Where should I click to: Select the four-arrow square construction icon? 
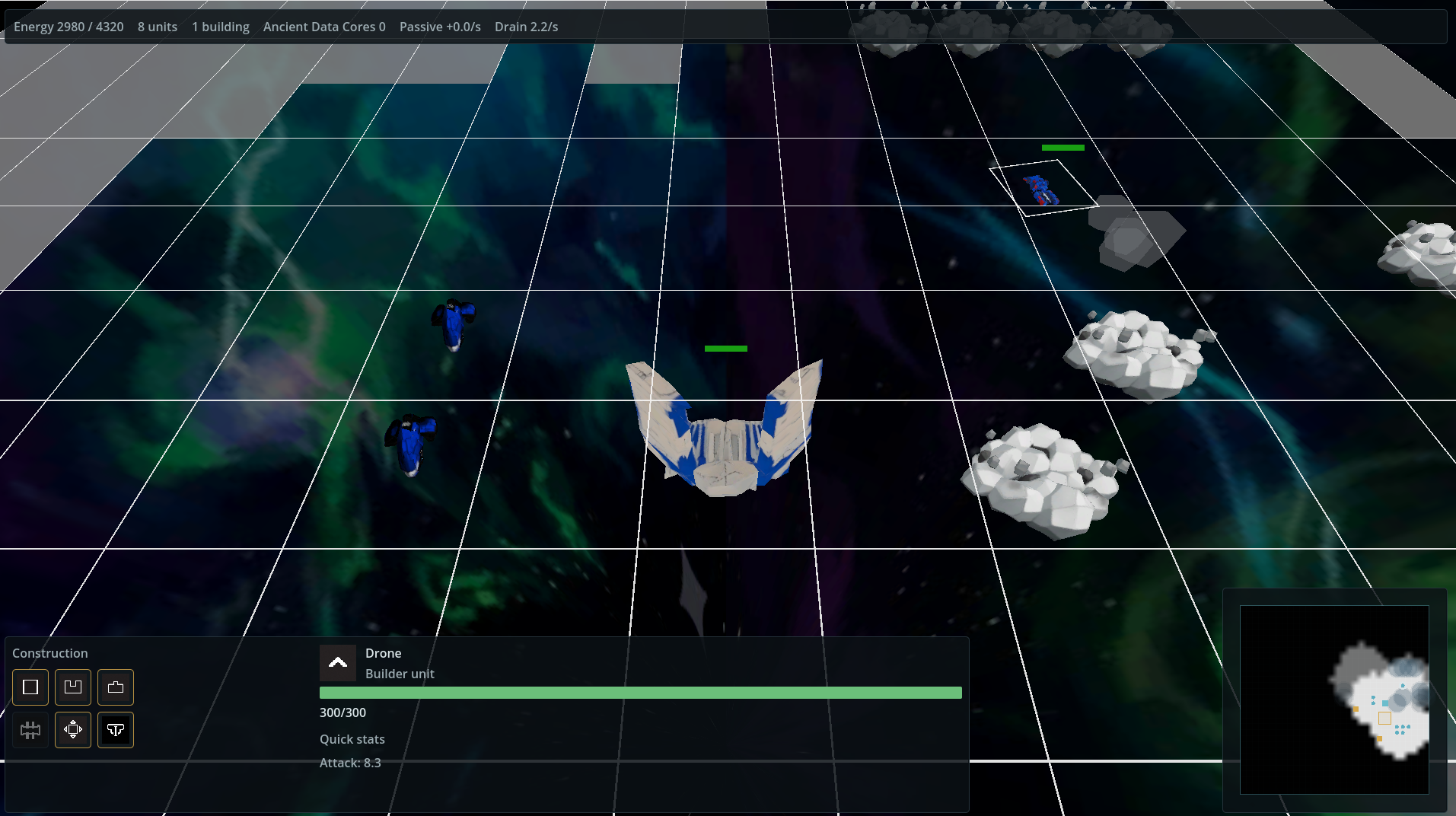click(73, 730)
